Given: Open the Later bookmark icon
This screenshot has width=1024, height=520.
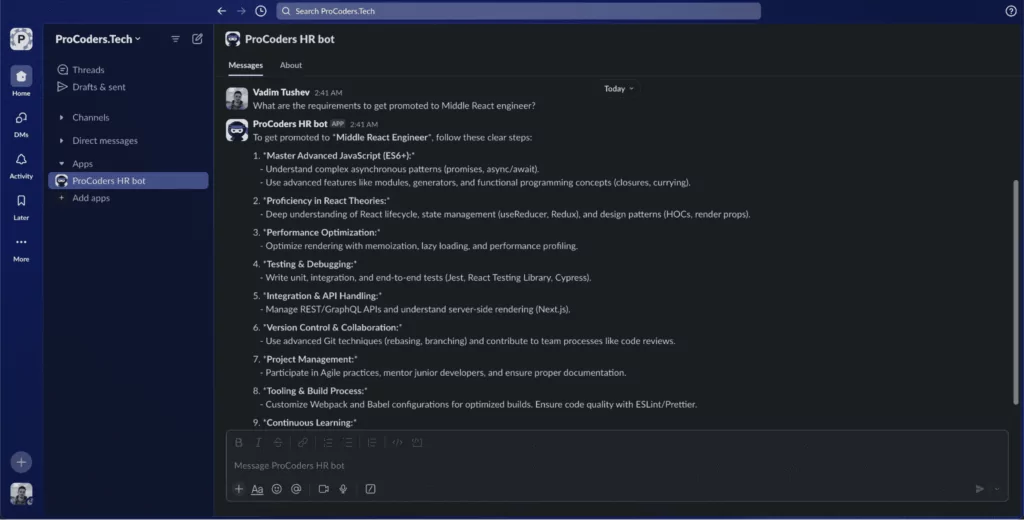Looking at the screenshot, I should tap(21, 201).
